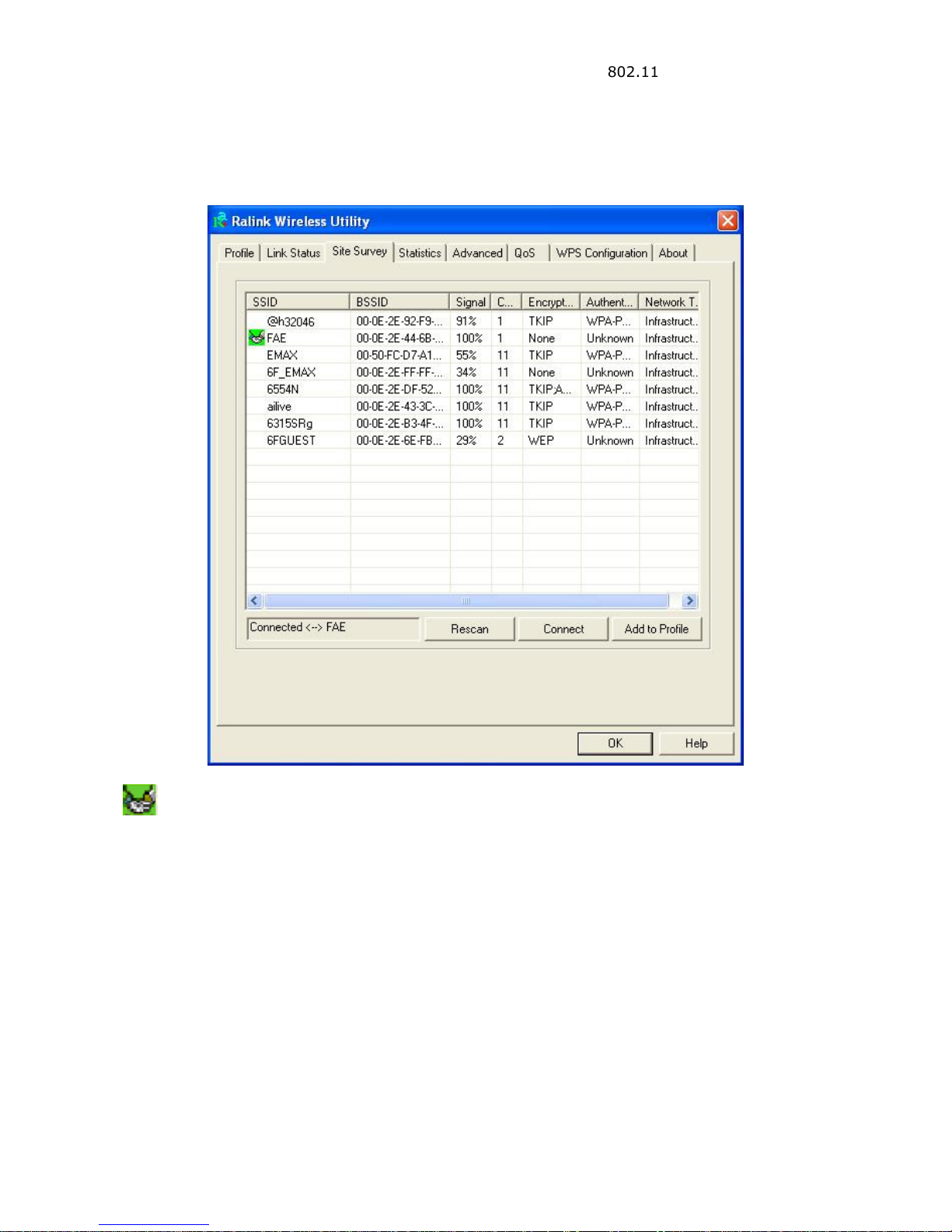
Task: Click the BSSID cell starting with 00-0E-2E-6E-FB
Action: (399, 441)
